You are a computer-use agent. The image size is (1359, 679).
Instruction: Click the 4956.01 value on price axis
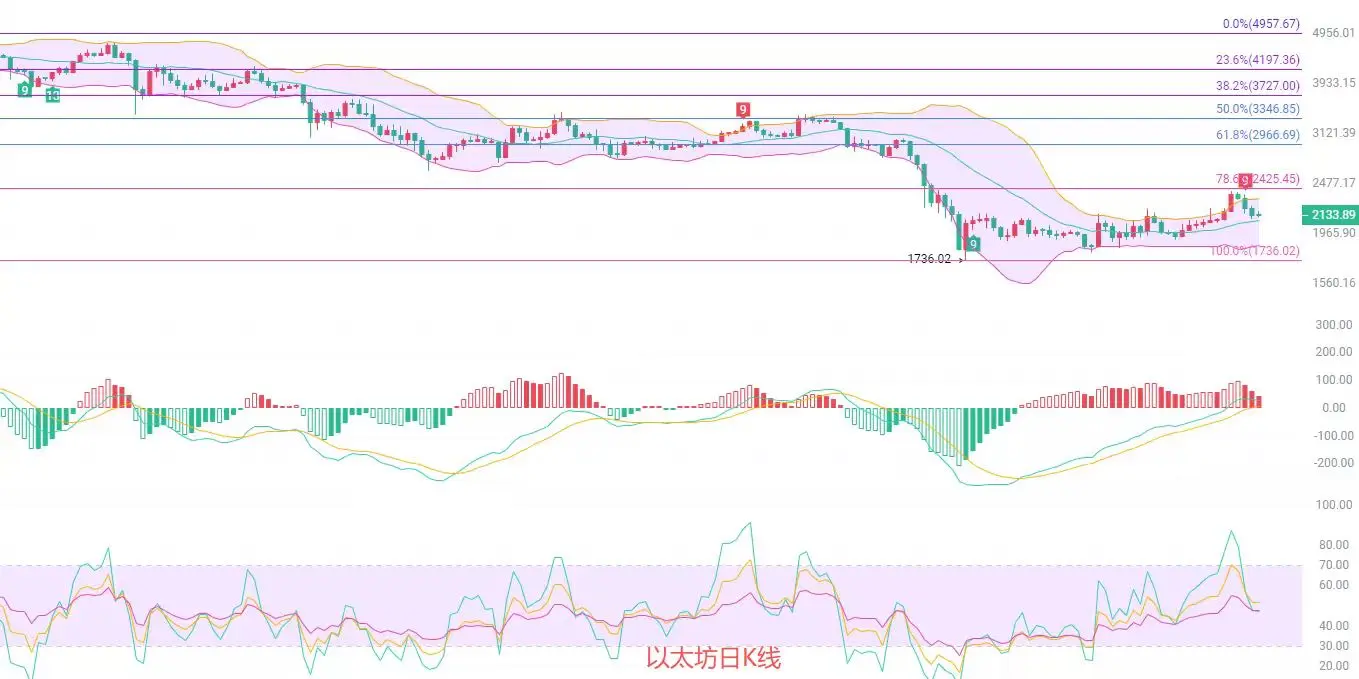coord(1334,33)
